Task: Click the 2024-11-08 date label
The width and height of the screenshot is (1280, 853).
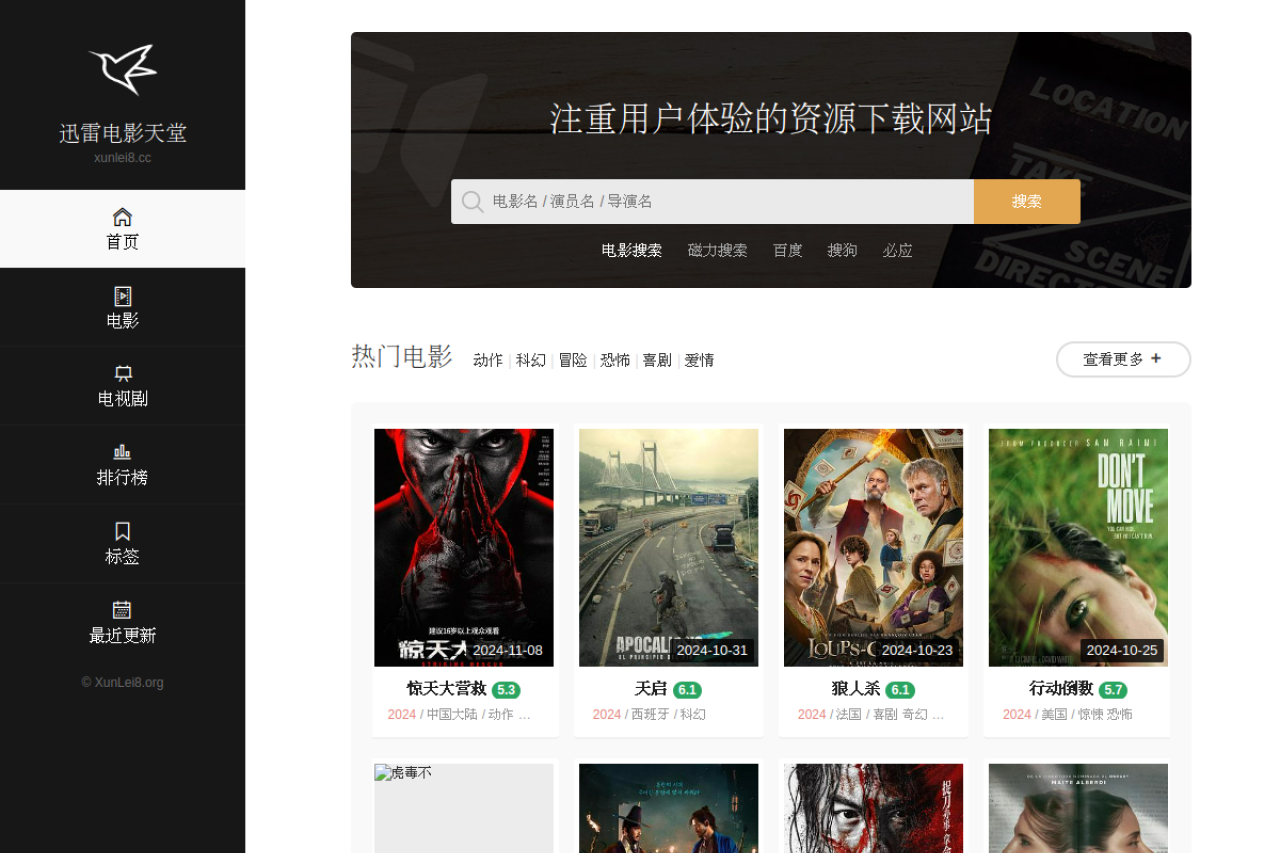Action: point(508,651)
